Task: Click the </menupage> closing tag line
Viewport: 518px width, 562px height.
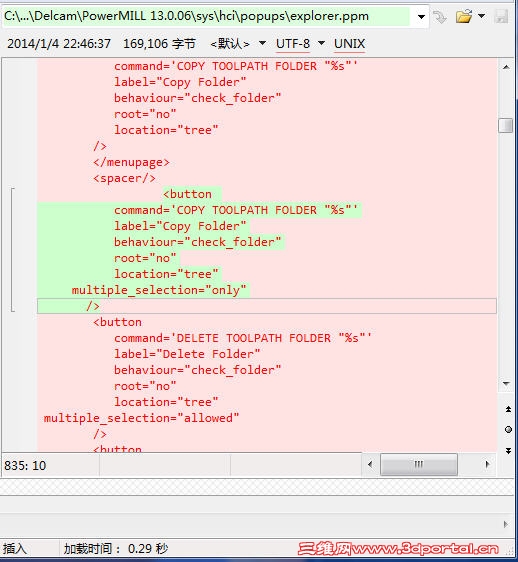Action: (131, 162)
